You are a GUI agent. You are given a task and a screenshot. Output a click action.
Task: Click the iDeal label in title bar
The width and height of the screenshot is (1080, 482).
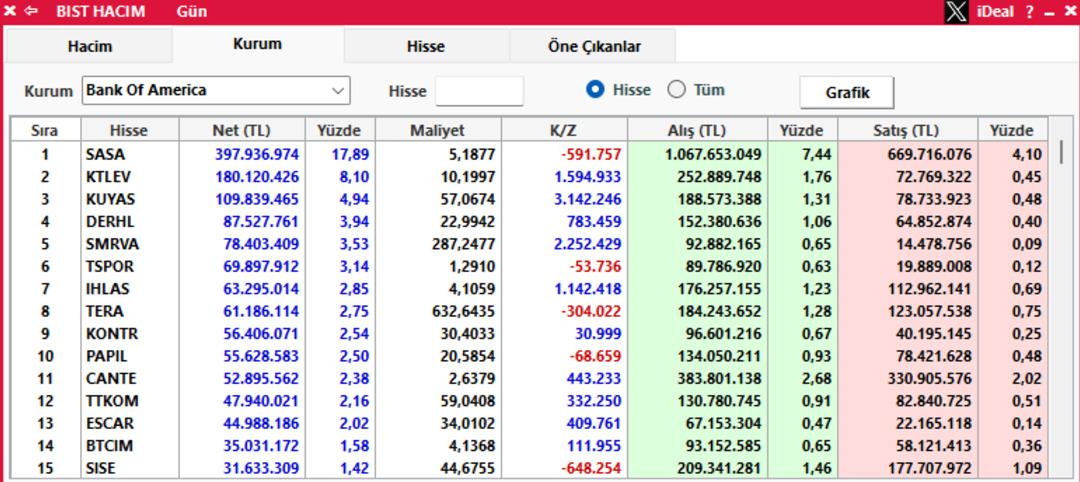click(995, 12)
